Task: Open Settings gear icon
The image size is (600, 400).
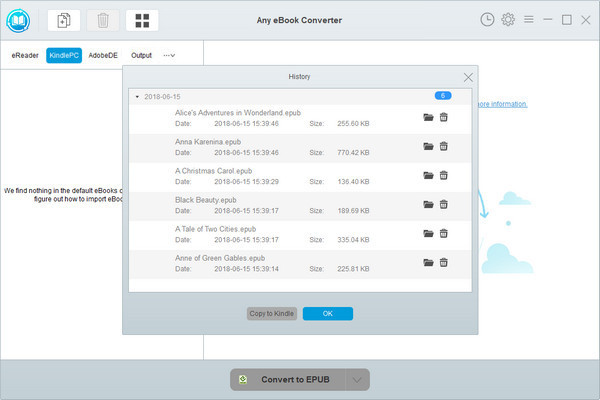Action: coord(508,20)
